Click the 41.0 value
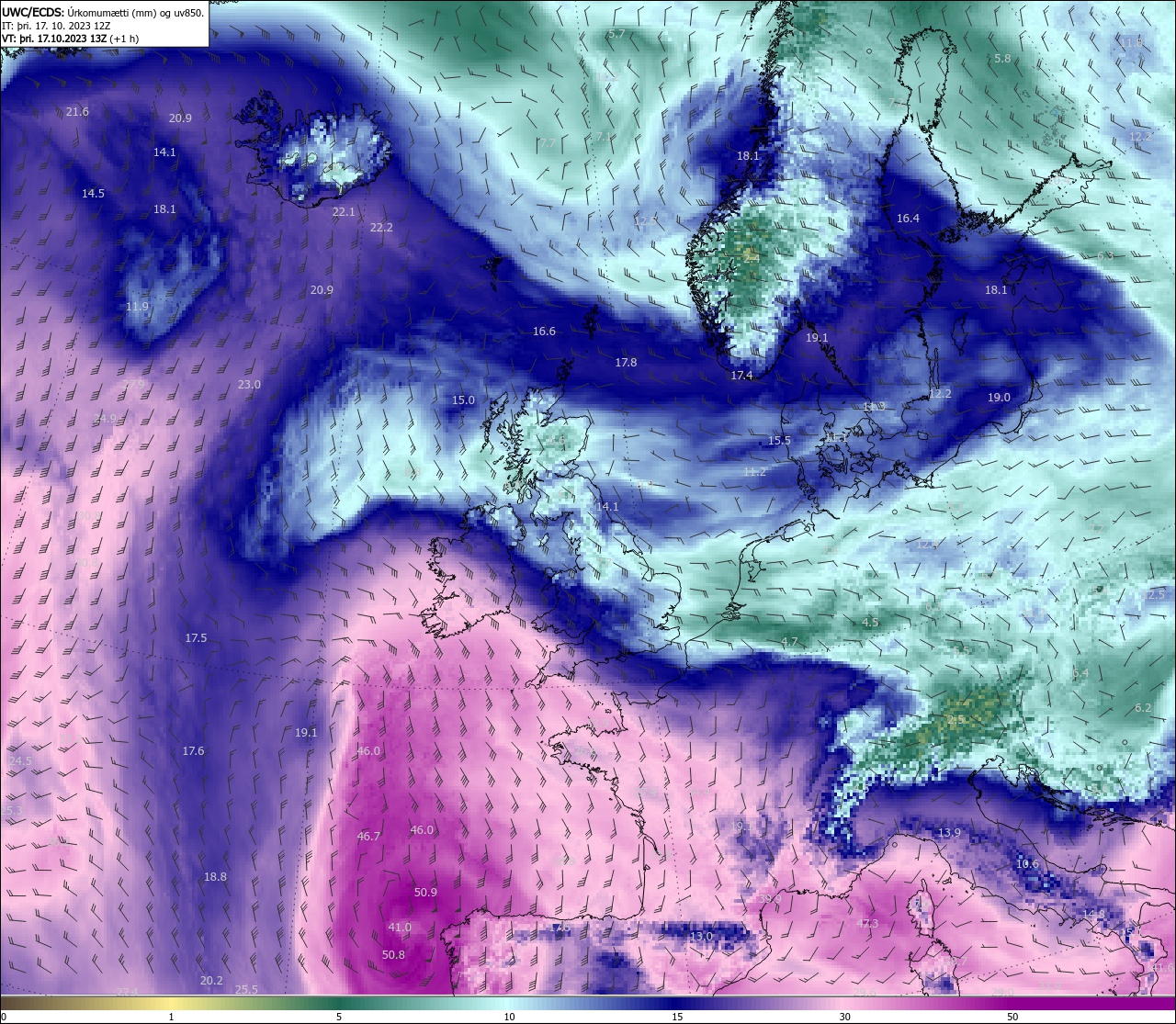This screenshot has width=1176, height=1024. tap(400, 928)
